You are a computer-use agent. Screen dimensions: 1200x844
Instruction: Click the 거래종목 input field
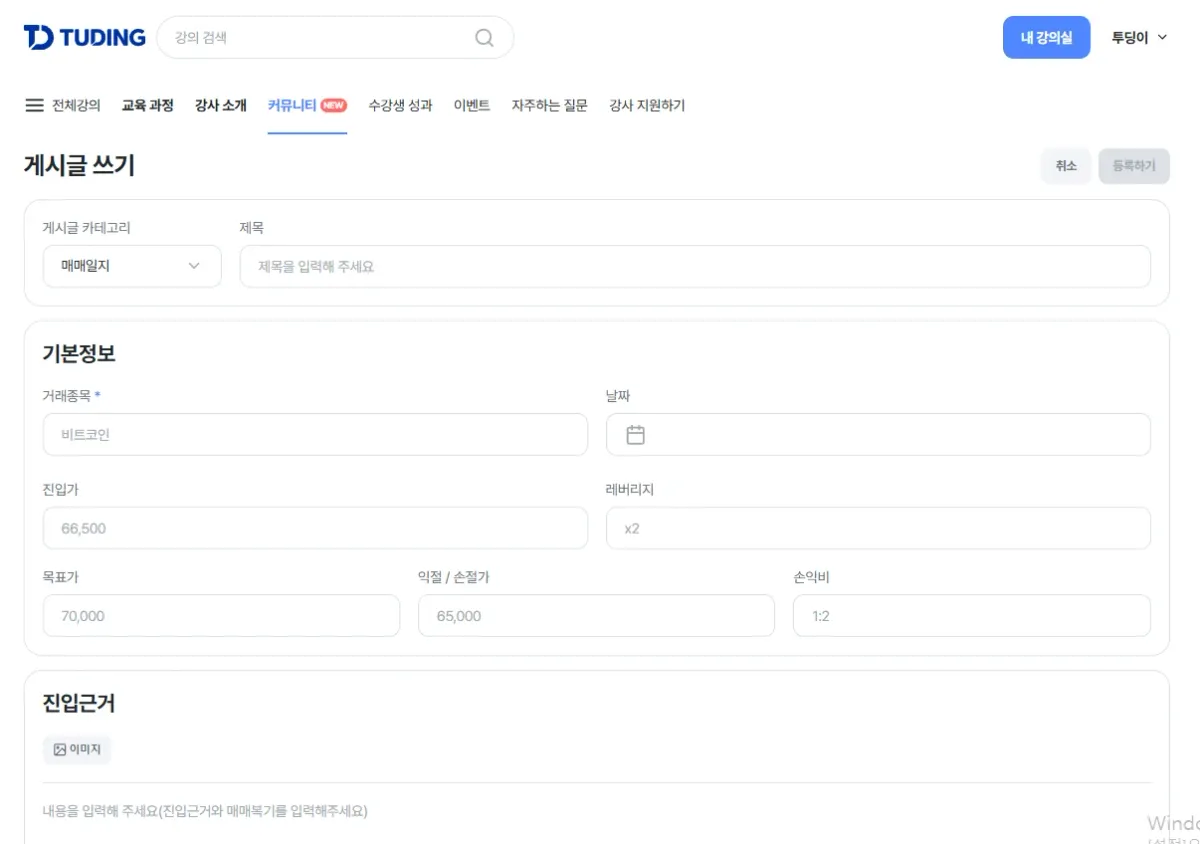tap(315, 435)
